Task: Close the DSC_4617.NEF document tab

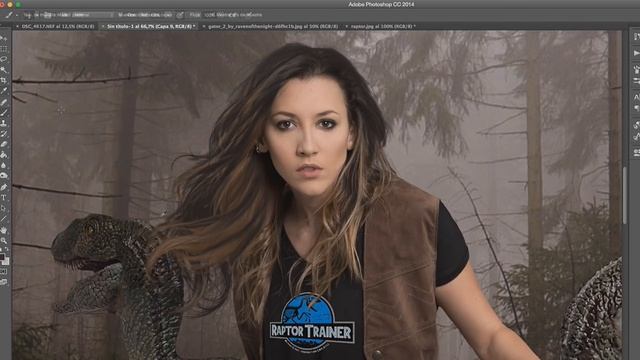Action: (x=17, y=26)
